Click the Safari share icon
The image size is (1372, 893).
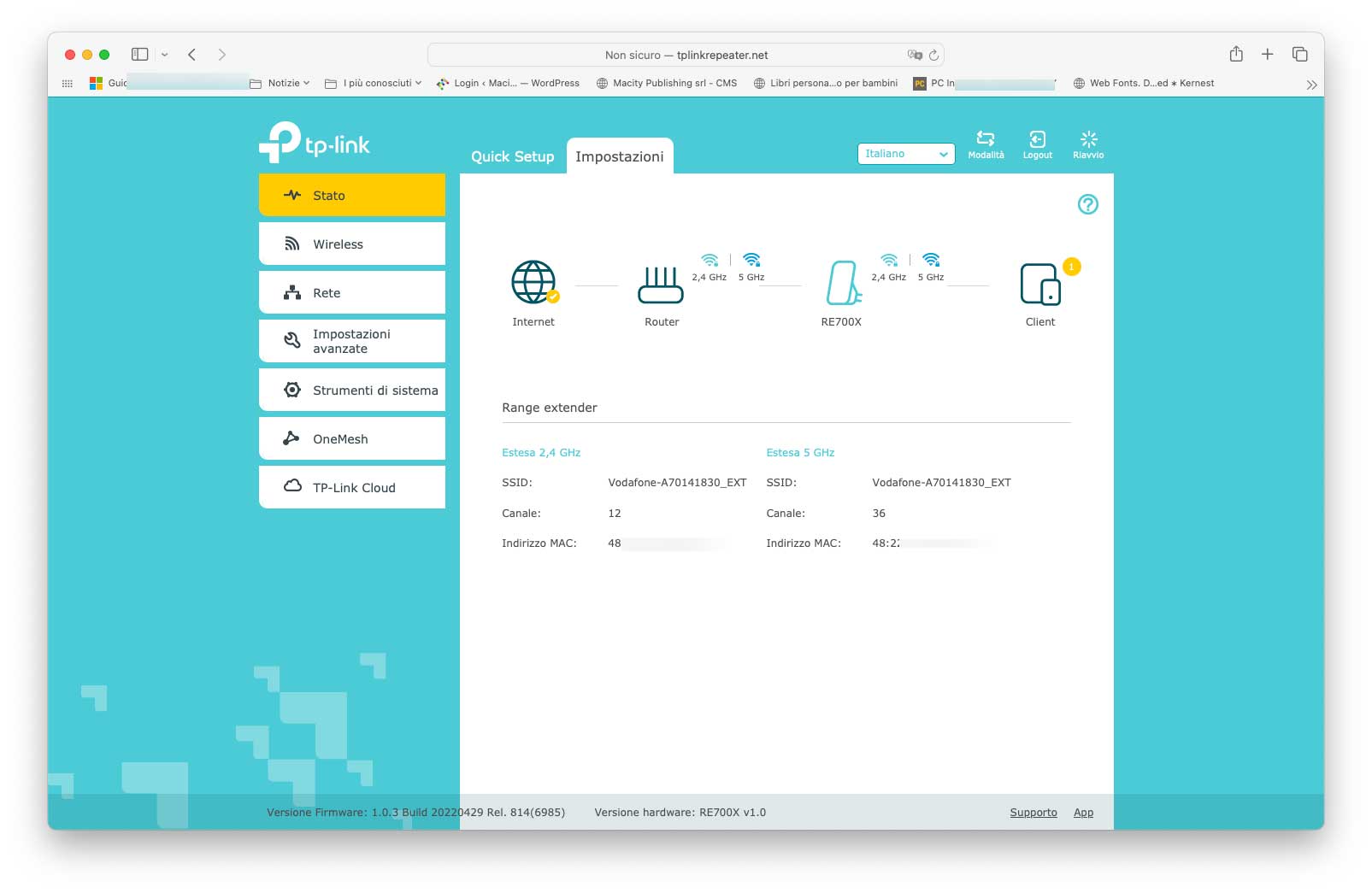(x=1236, y=54)
